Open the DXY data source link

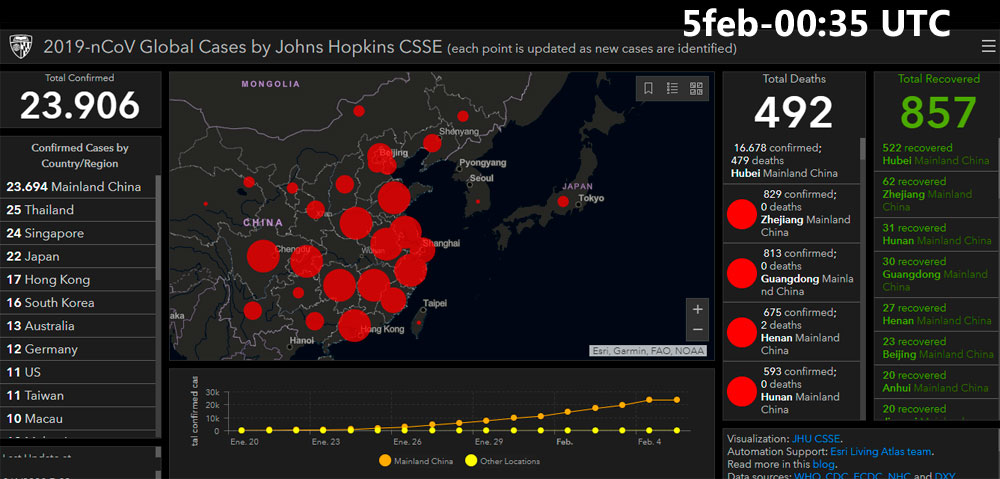coord(945,476)
